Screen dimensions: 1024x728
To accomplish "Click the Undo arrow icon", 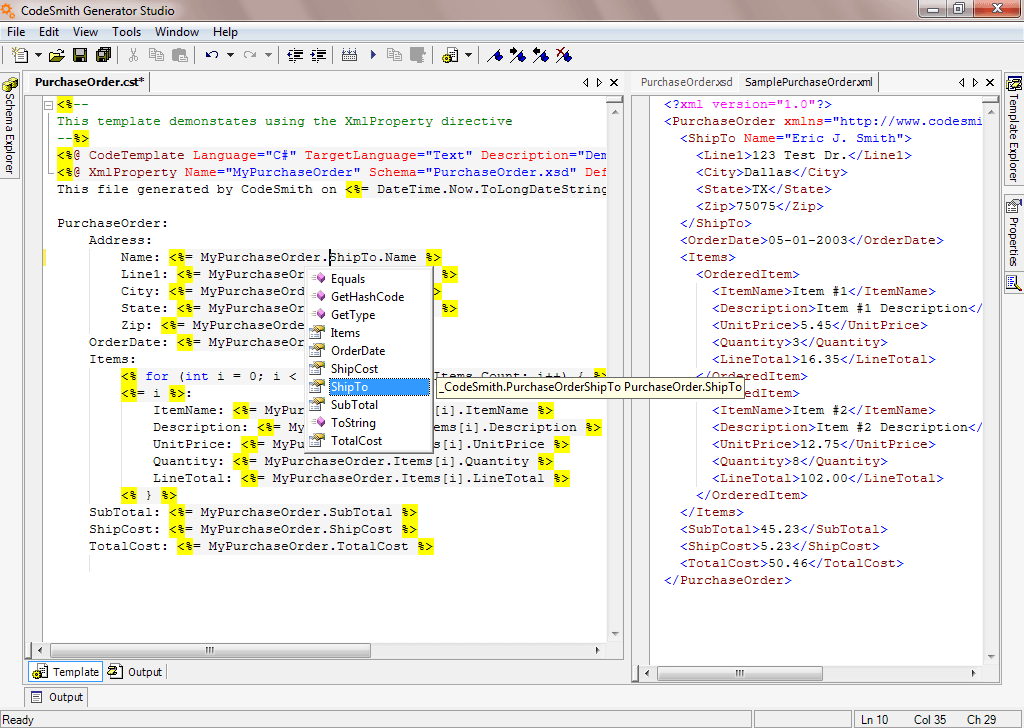I will click(212, 55).
